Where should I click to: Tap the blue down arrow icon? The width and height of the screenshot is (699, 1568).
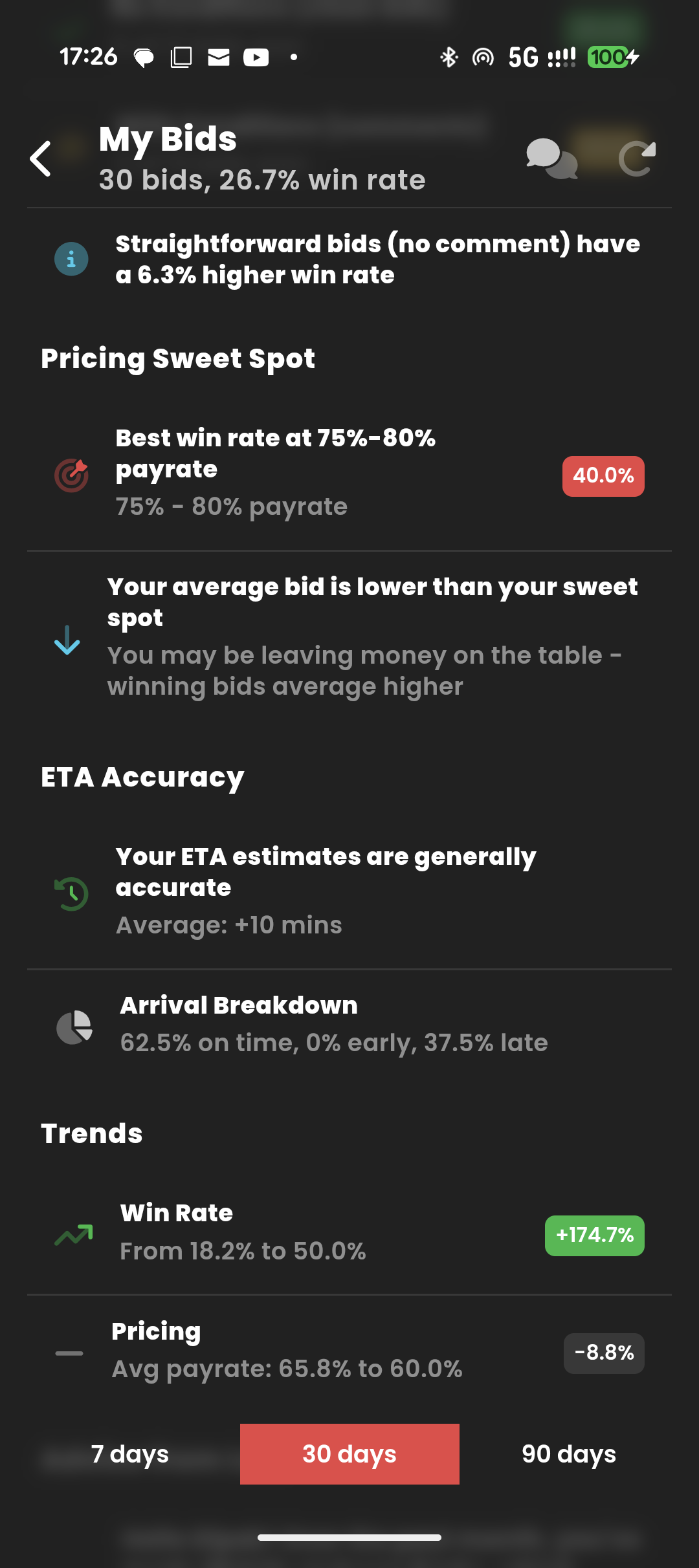tap(67, 640)
